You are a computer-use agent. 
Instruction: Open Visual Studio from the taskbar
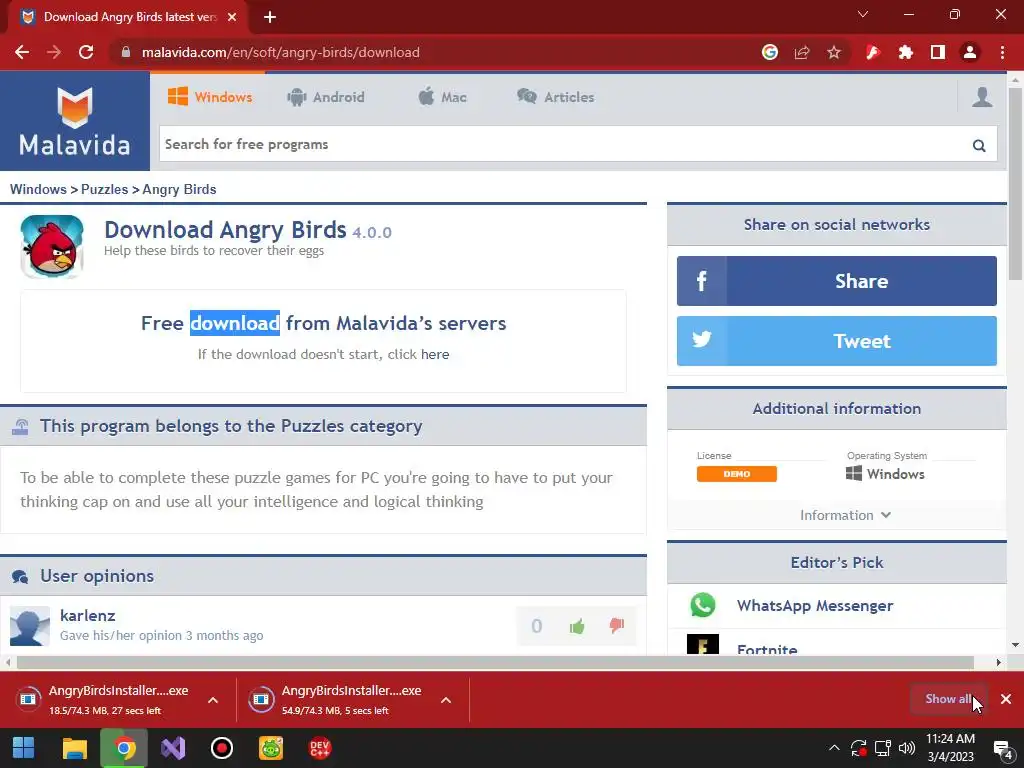(x=173, y=748)
